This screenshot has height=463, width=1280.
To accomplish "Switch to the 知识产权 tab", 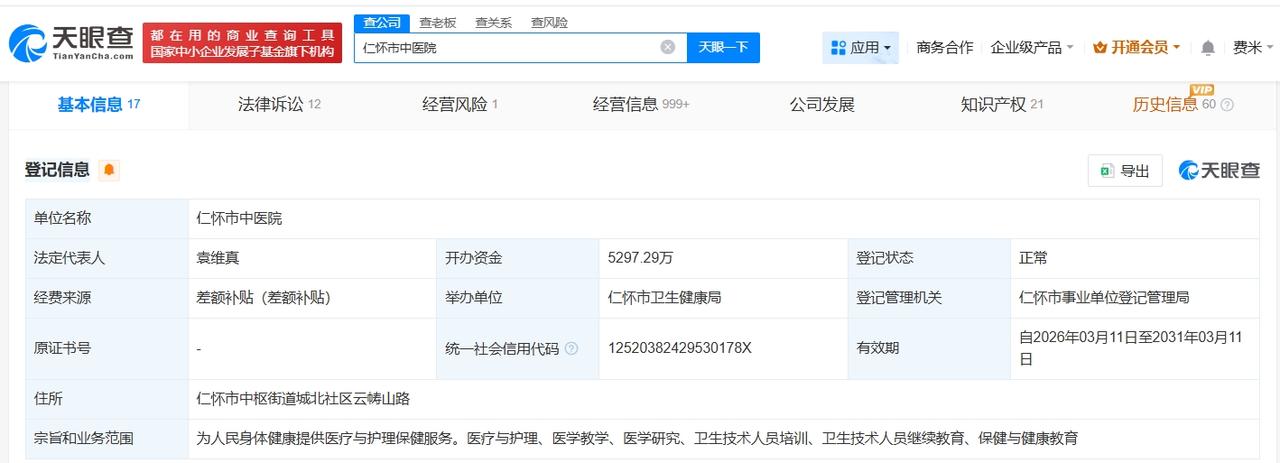I will (1002, 104).
